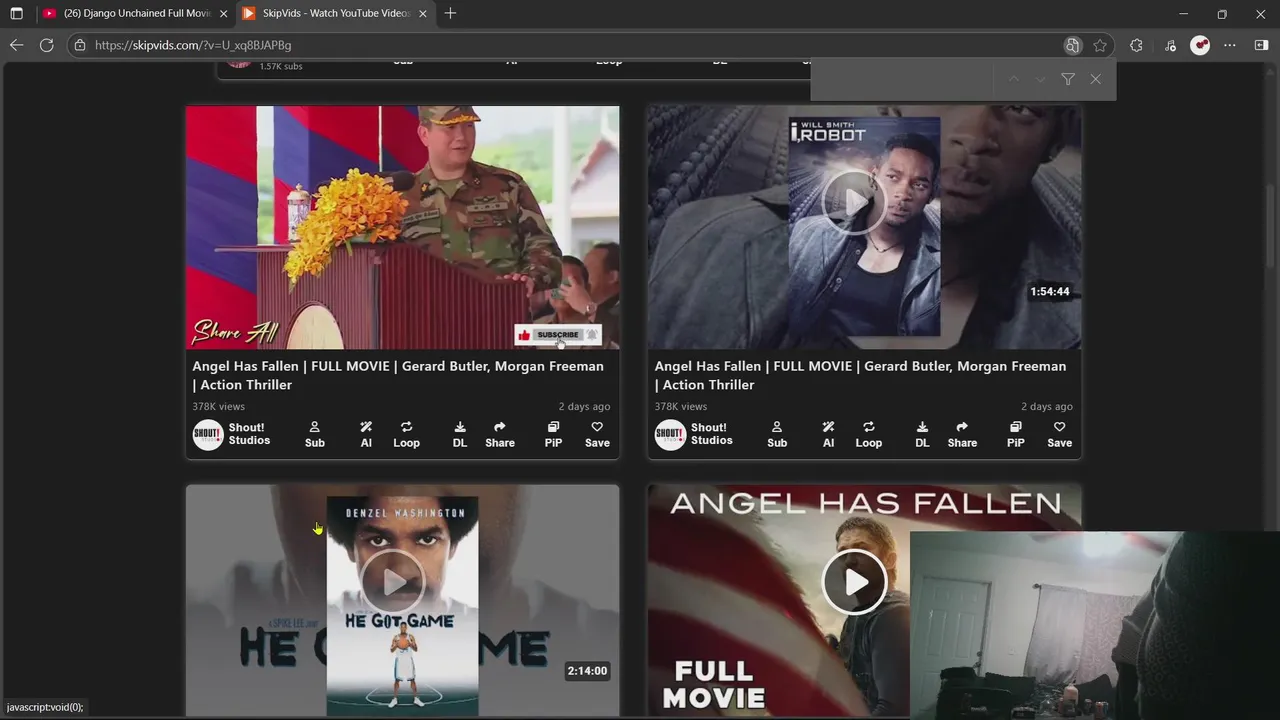The height and width of the screenshot is (720, 1280).
Task: View site information lock icon
Action: [80, 45]
